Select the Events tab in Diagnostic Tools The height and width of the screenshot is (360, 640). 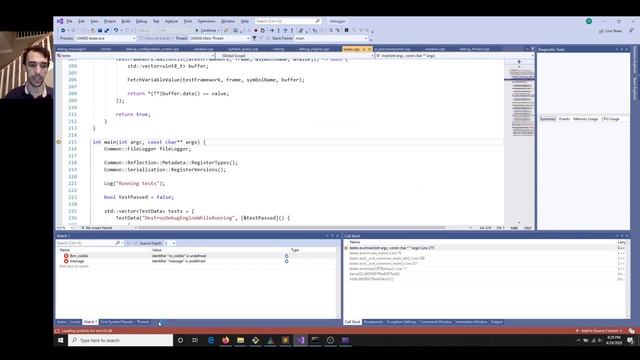click(x=564, y=119)
